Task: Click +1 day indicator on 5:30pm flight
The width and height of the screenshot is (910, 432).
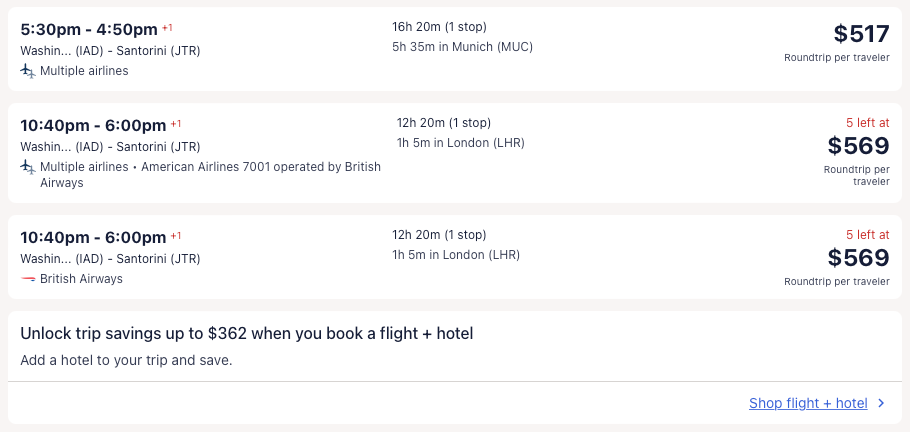Action: click(167, 28)
